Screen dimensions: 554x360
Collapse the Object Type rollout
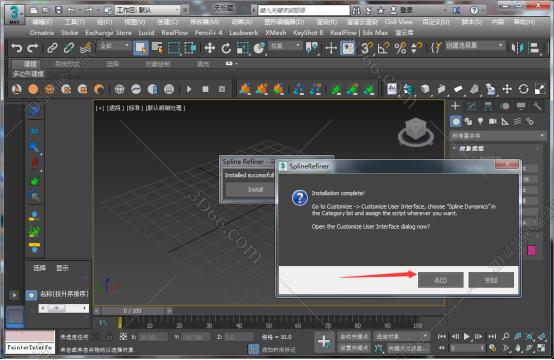[471, 148]
